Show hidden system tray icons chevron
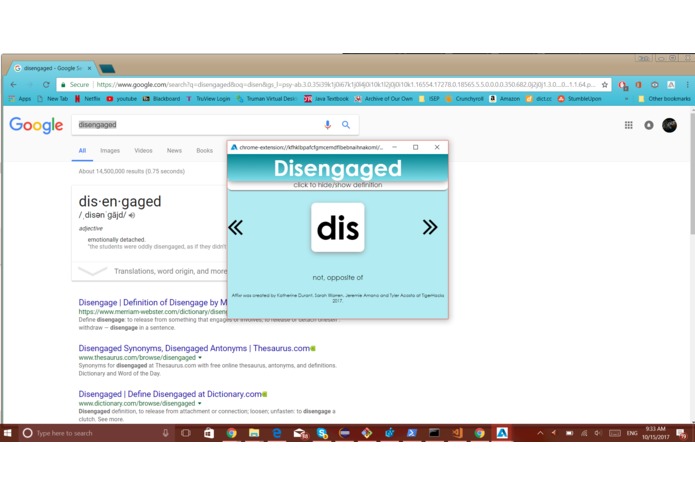695x494 pixels. (540, 433)
